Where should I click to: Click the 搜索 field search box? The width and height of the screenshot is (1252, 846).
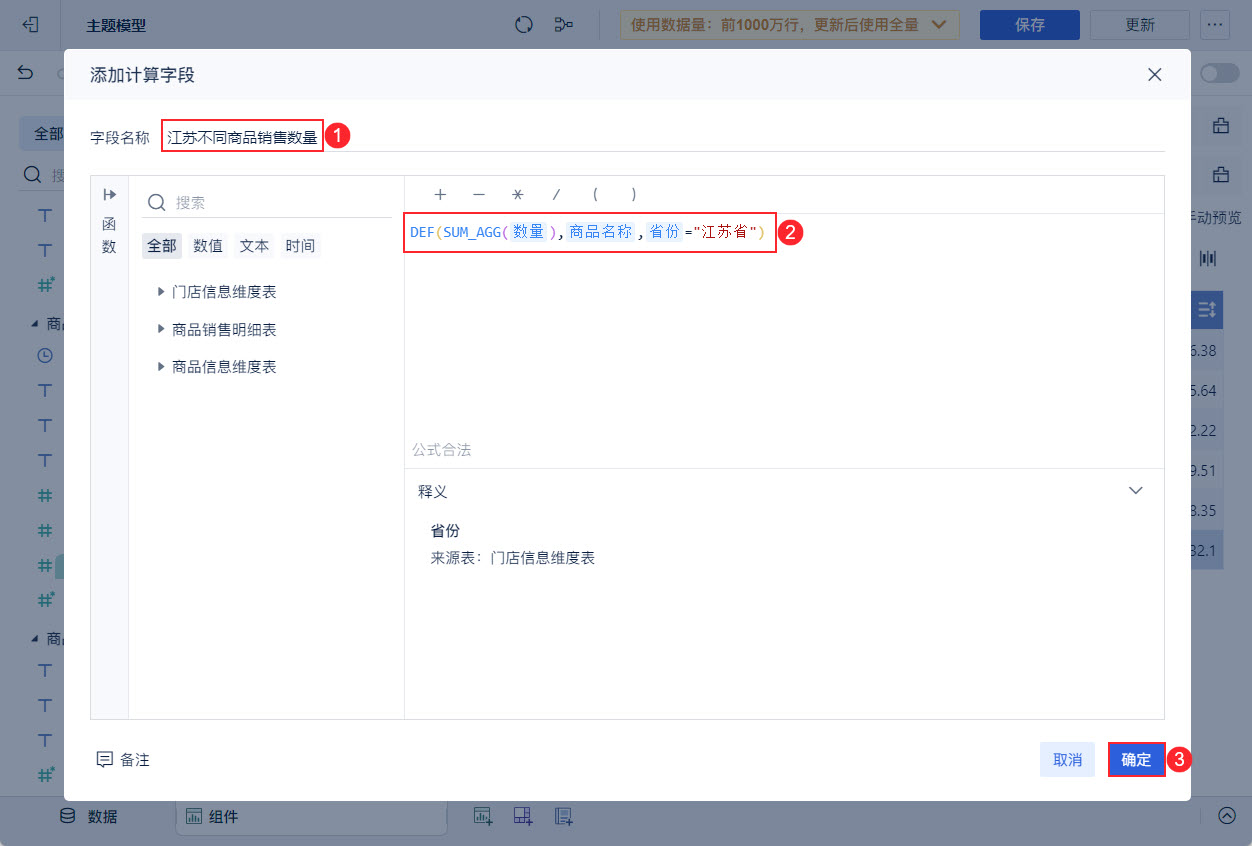pos(268,202)
